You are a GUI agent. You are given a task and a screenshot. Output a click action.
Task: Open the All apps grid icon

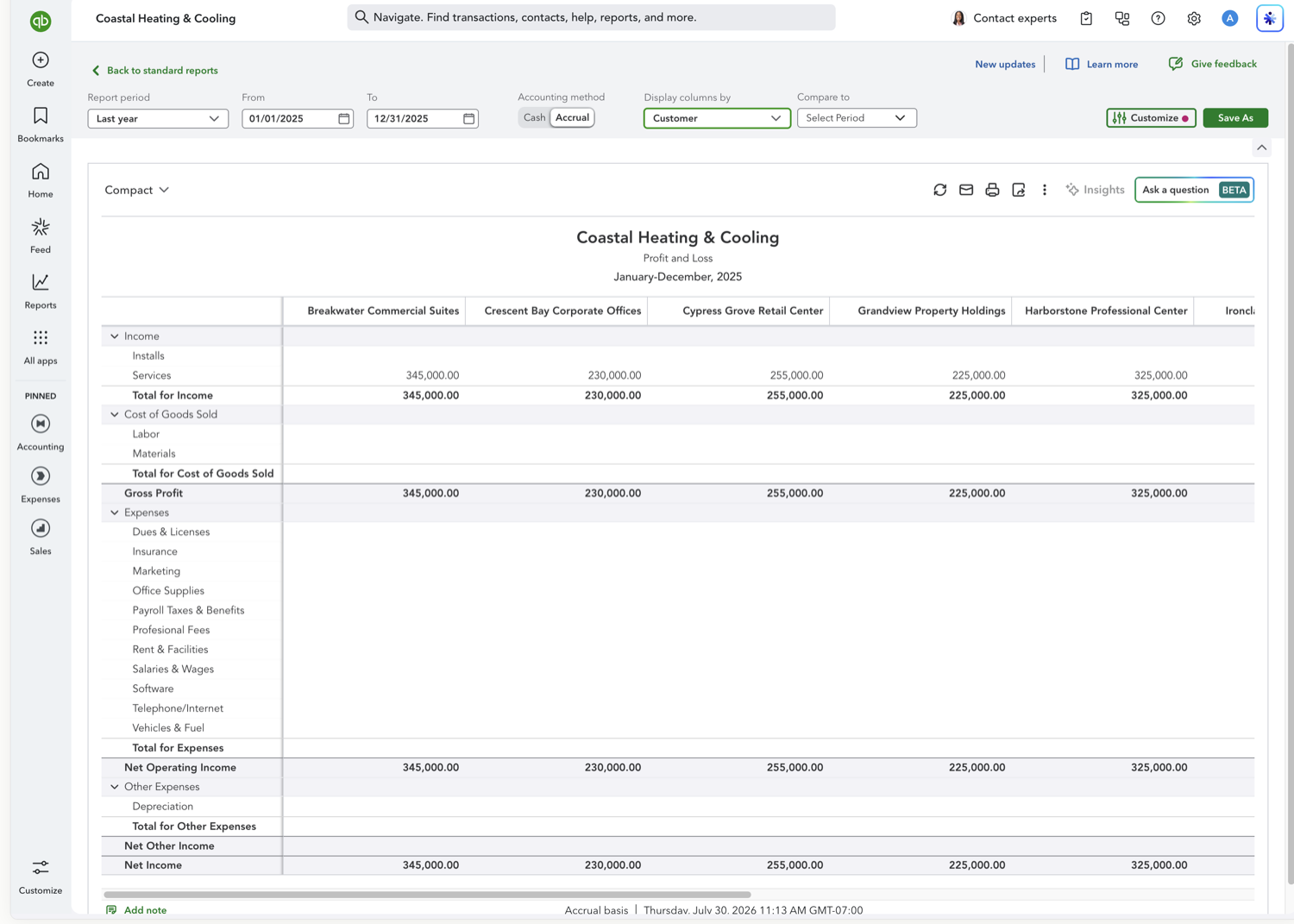41,337
